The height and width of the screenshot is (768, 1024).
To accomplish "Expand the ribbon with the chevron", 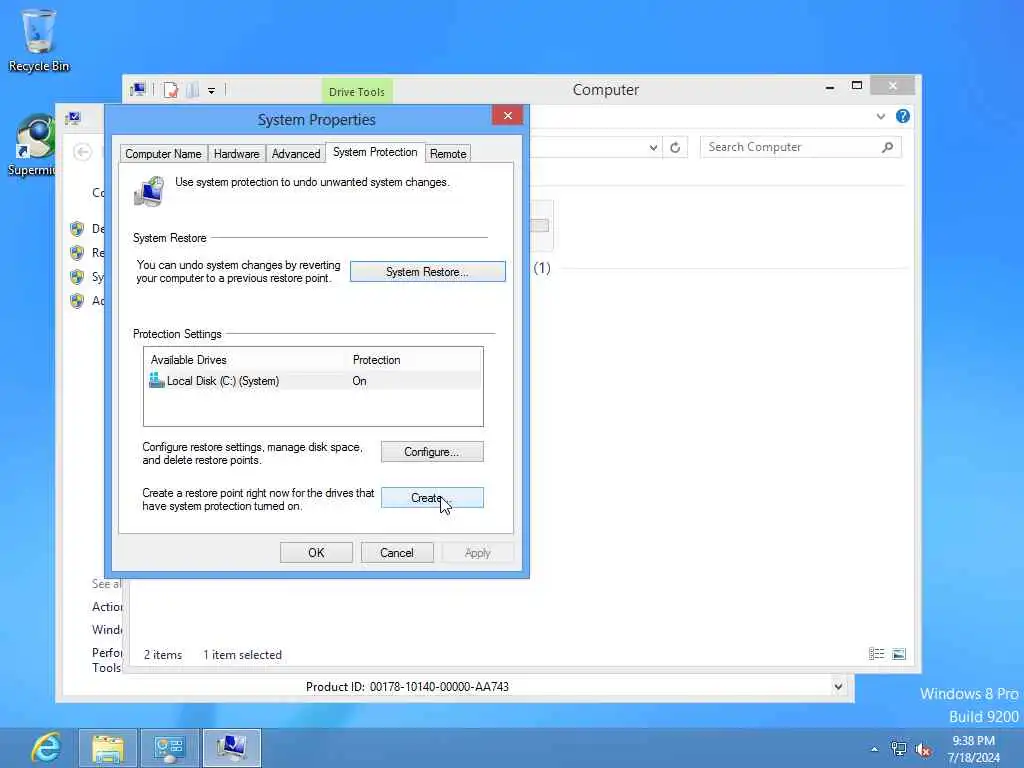I will [881, 116].
